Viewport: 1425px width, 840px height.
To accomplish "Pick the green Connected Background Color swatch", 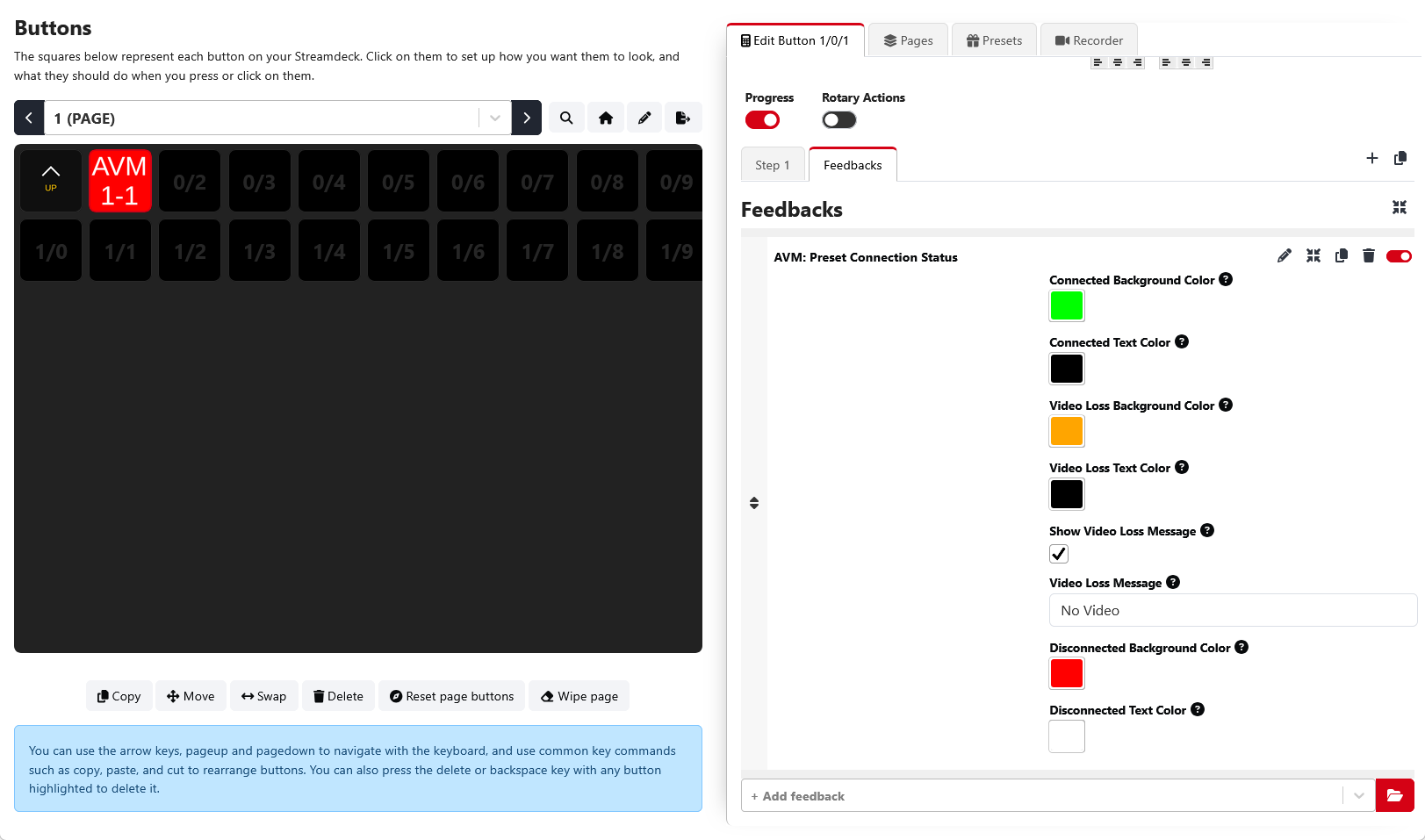I will click(1067, 305).
